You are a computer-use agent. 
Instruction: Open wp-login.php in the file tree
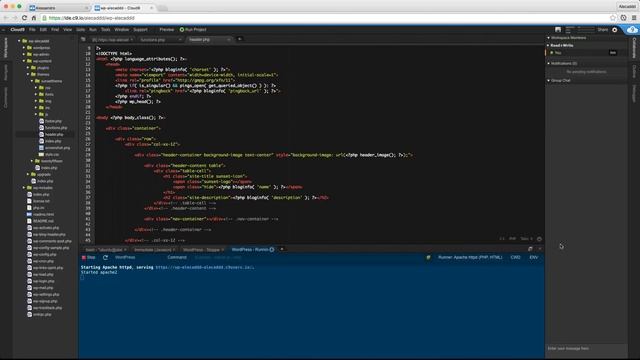pos(43,281)
